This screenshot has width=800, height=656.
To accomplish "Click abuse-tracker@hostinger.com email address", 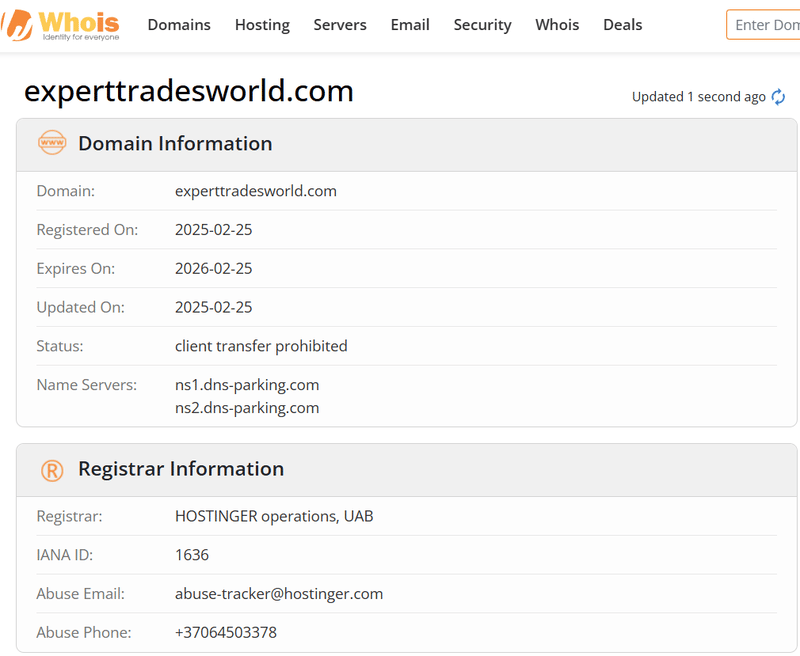I will coord(279,594).
